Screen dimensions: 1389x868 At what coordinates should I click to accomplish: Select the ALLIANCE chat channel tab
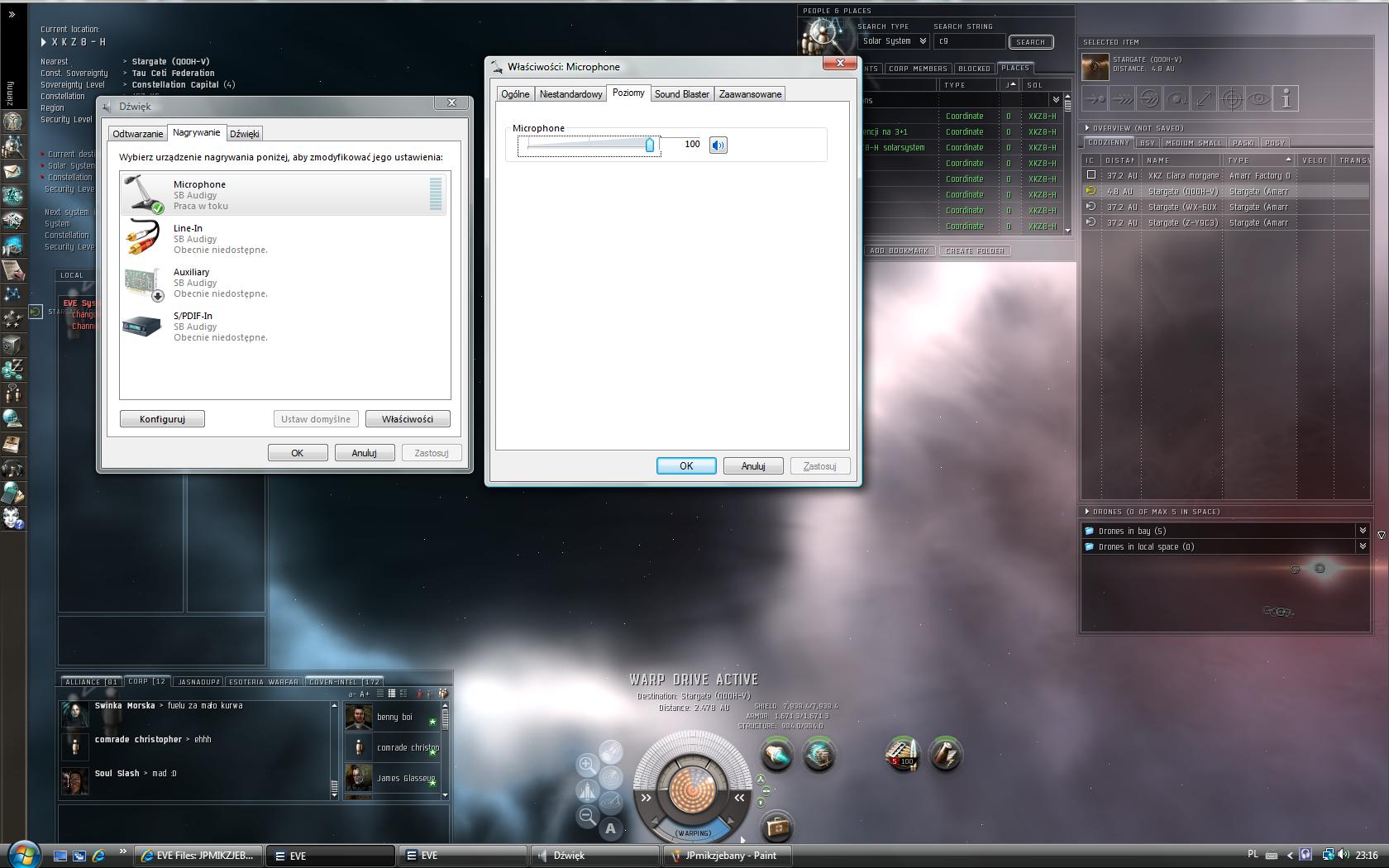[91, 682]
